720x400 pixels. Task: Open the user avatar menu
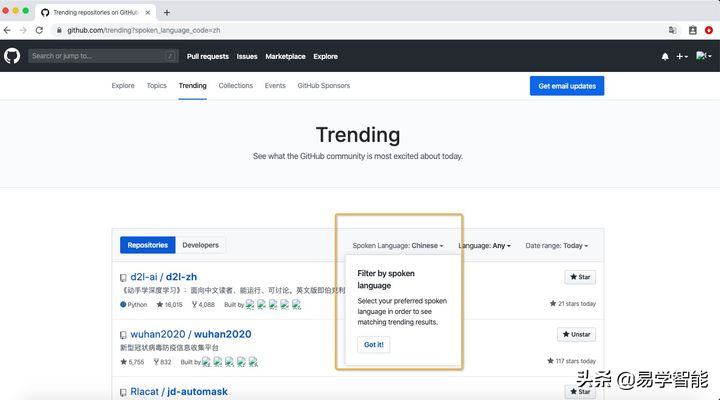(x=703, y=56)
